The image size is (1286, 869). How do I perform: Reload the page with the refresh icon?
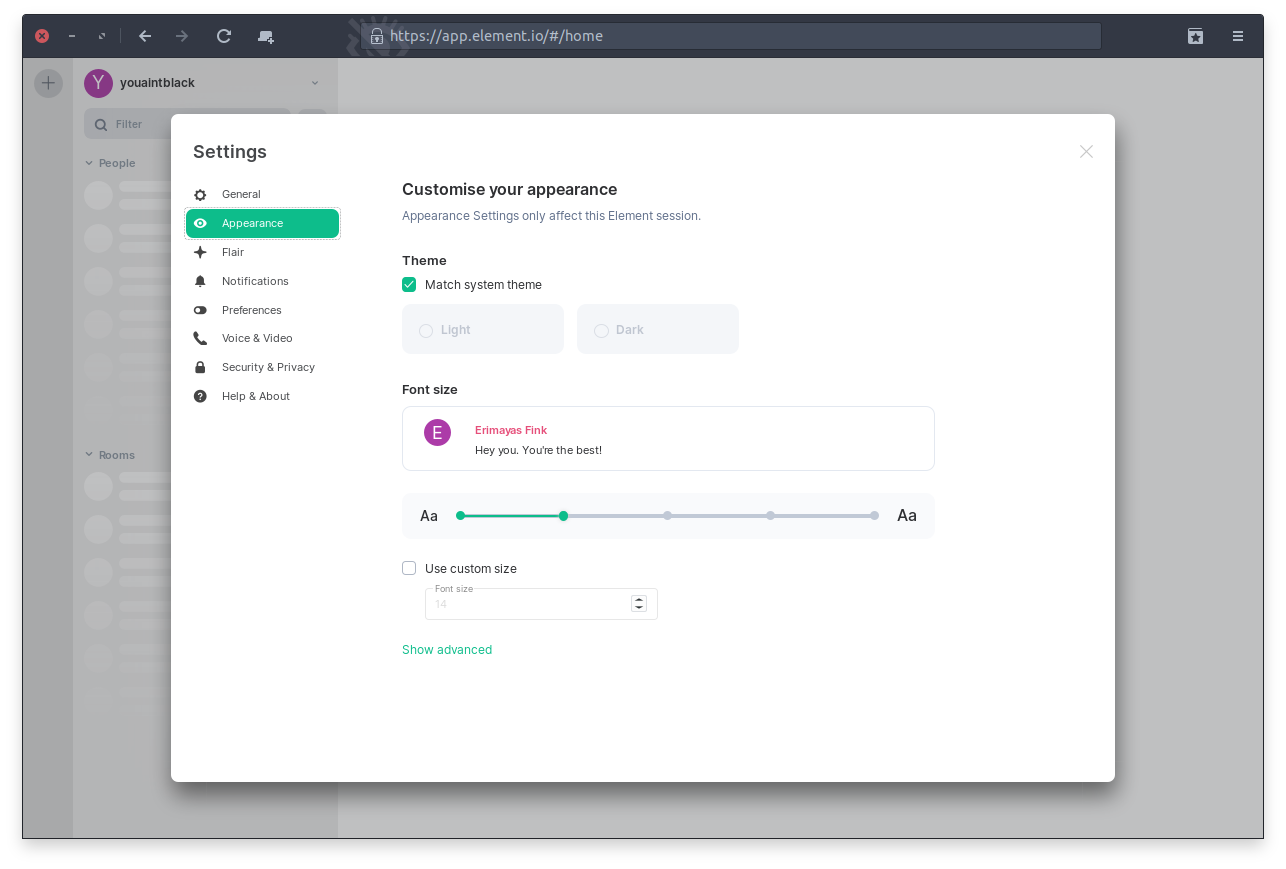tap(224, 36)
